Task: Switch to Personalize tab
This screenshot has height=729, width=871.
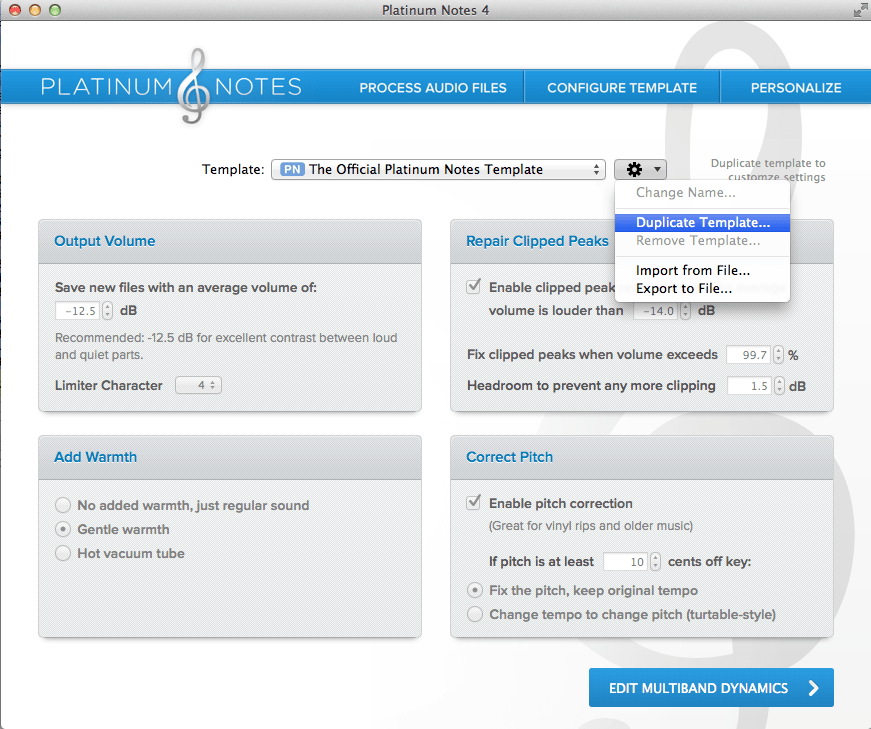Action: point(795,88)
